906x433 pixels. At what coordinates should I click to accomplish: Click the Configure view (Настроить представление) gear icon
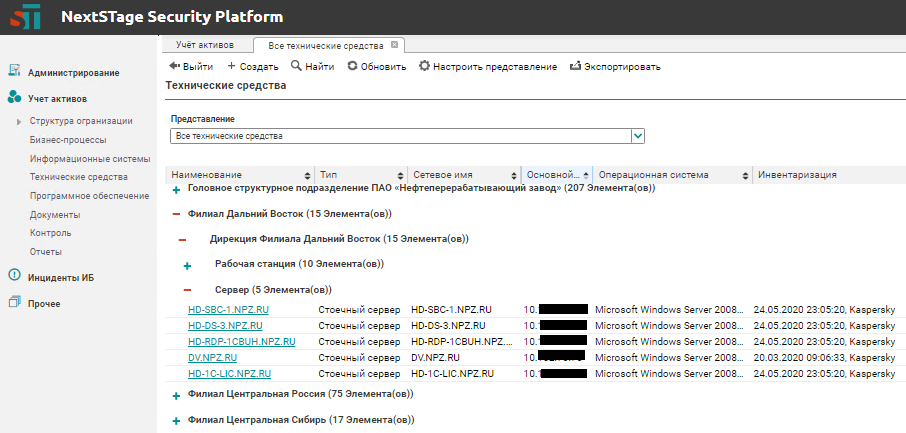[424, 66]
